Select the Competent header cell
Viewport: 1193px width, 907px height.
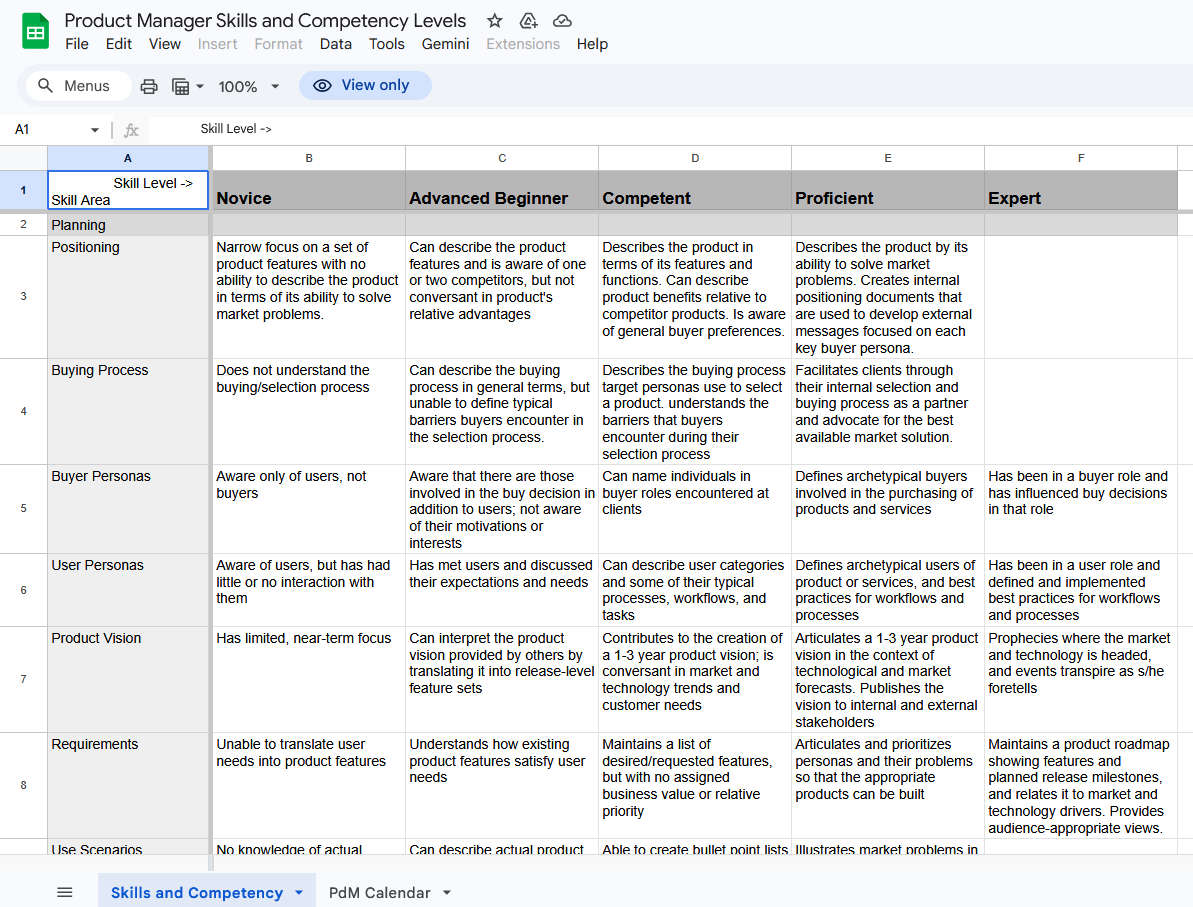695,190
